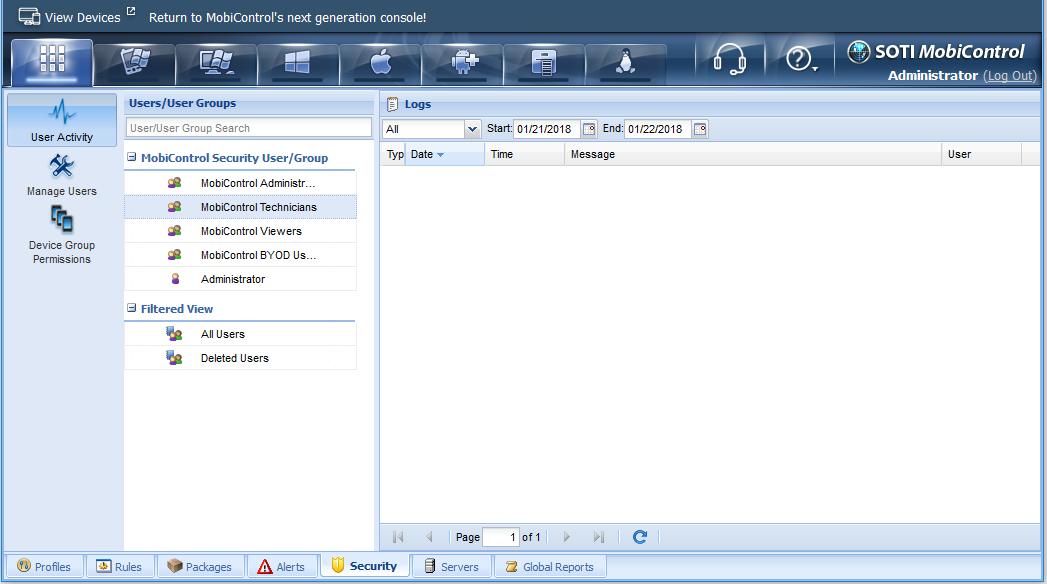Open the help menu dropdown
The height and width of the screenshot is (584, 1047).
point(802,61)
